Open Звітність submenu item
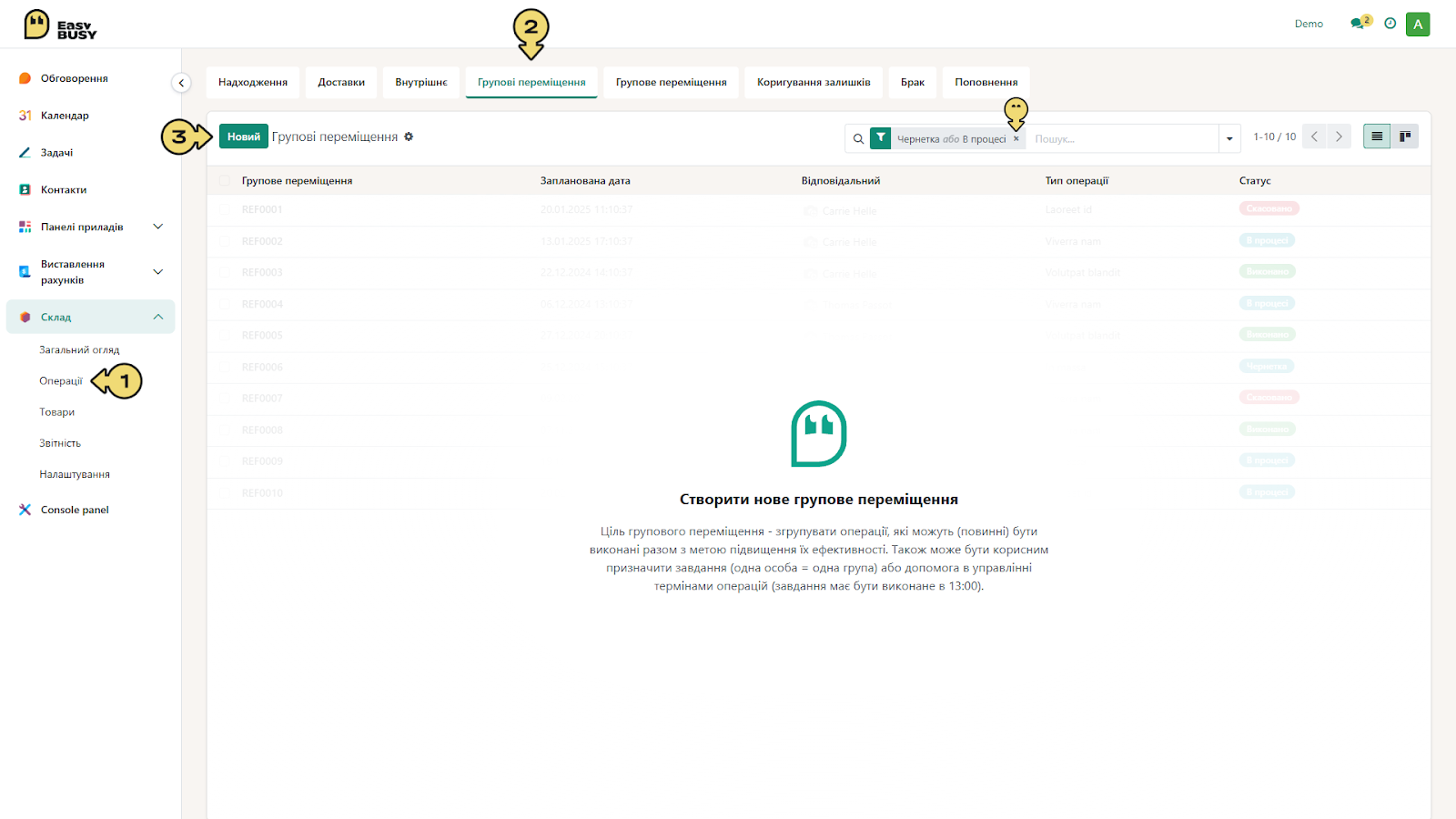The width and height of the screenshot is (1456, 819). pos(60,443)
